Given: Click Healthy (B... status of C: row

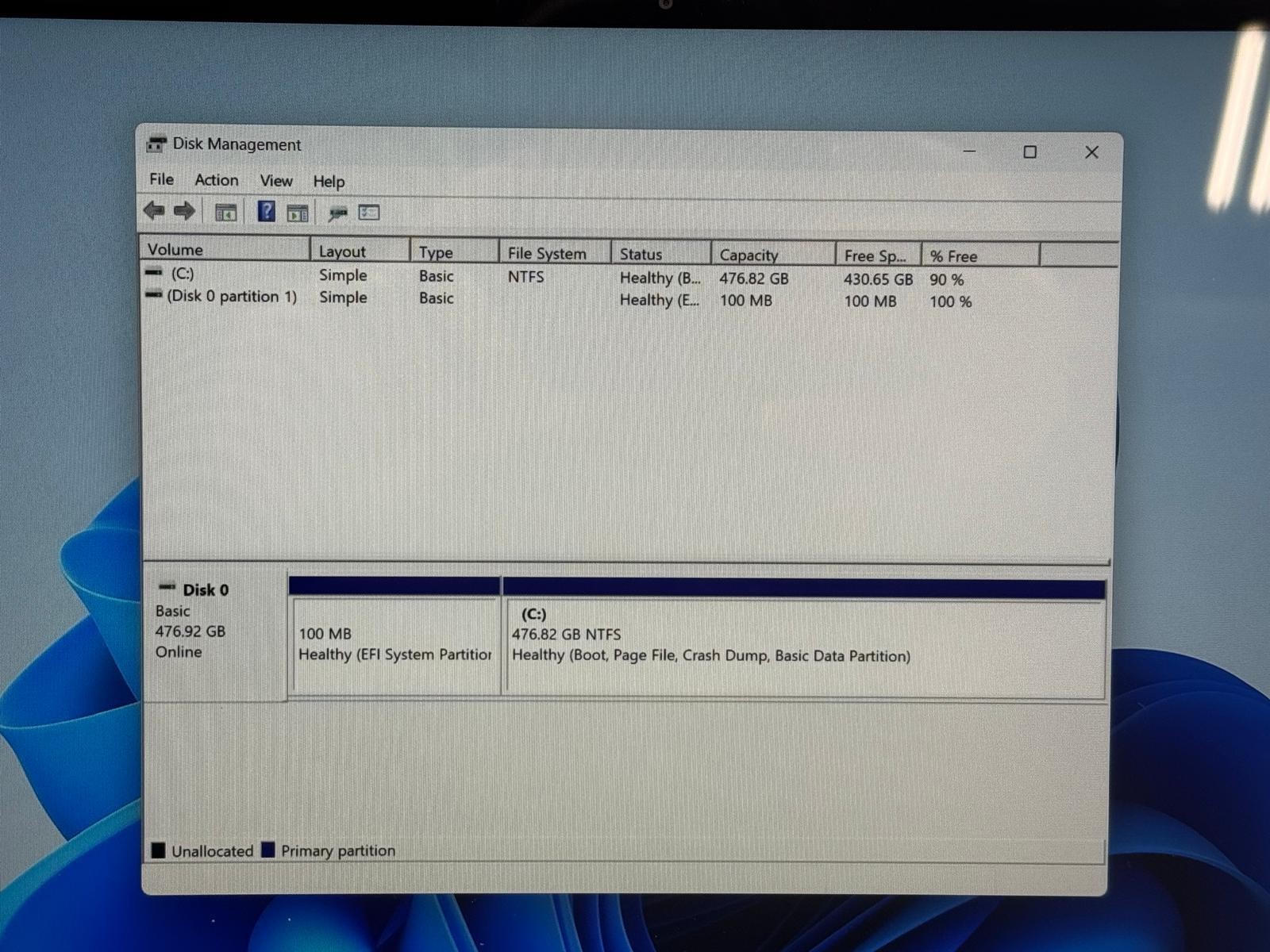Looking at the screenshot, I should pos(660,278).
